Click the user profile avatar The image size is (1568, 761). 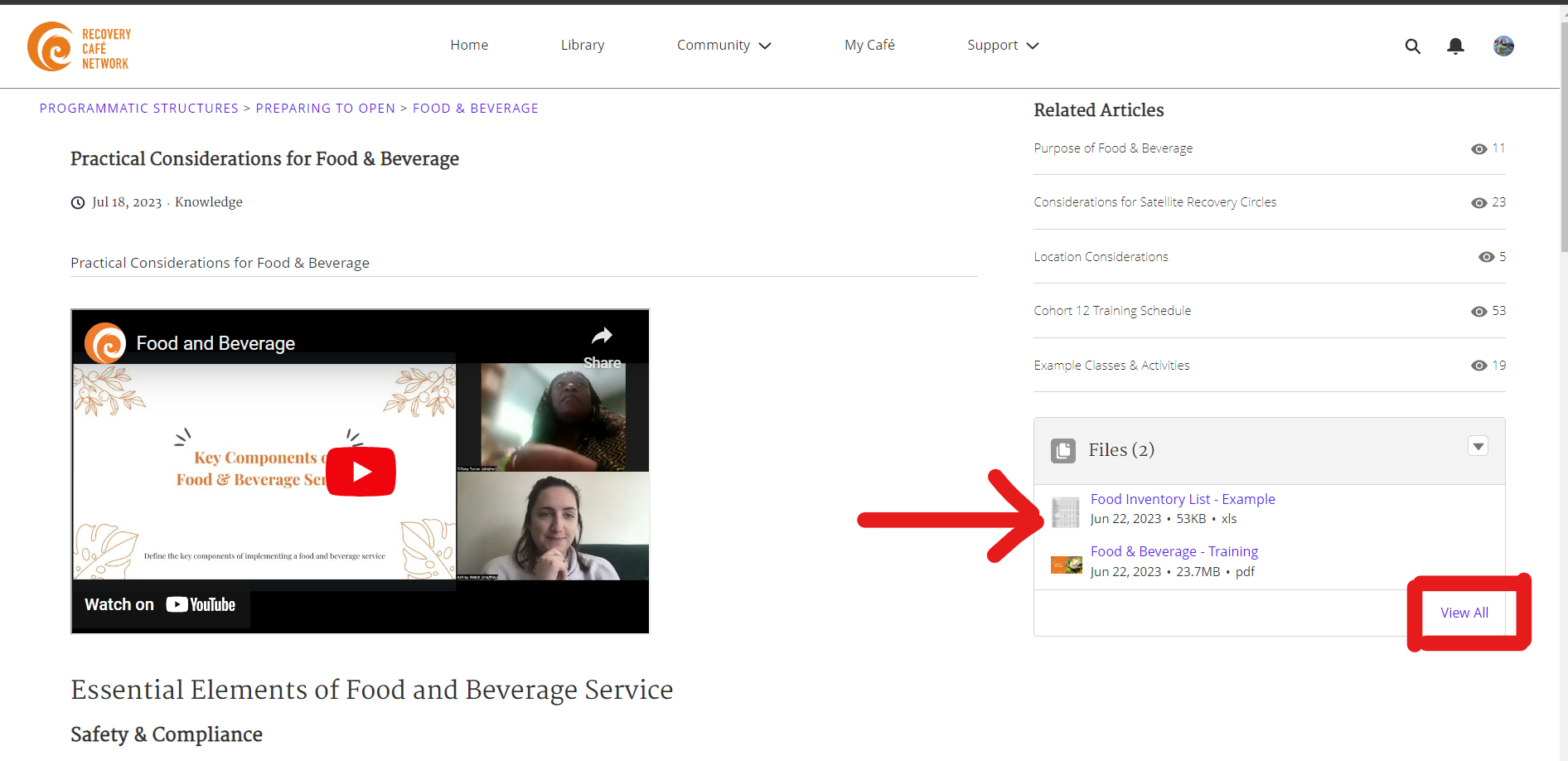tap(1503, 46)
